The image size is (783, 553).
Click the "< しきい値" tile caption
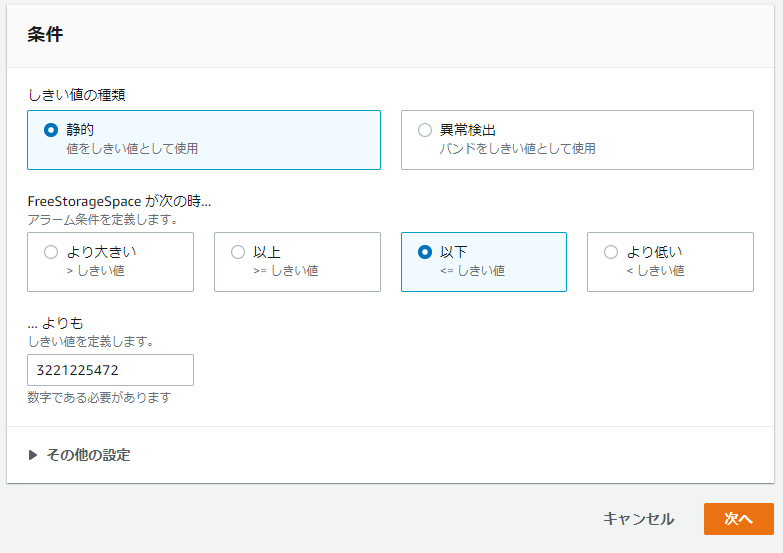(655, 271)
